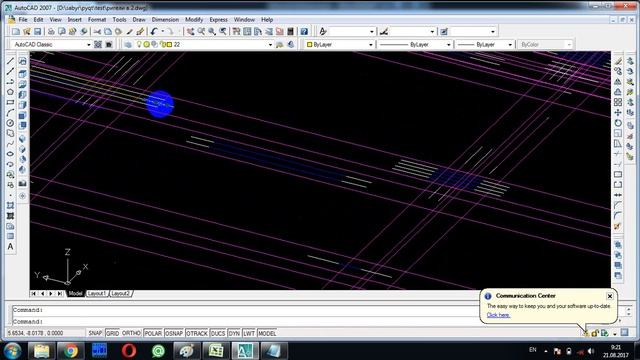
Task: Close the Communication Center balloon
Action: pos(609,296)
